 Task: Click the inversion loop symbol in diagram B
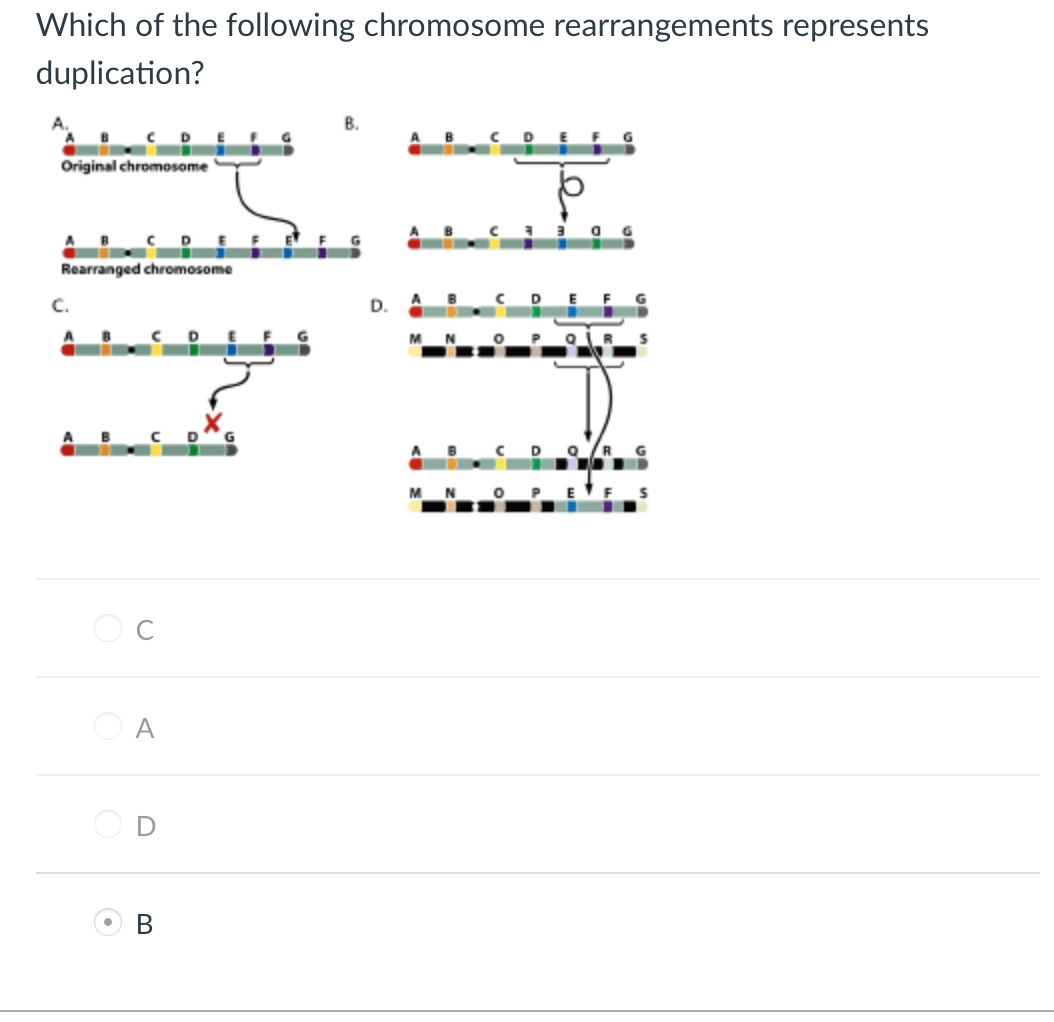tap(572, 186)
